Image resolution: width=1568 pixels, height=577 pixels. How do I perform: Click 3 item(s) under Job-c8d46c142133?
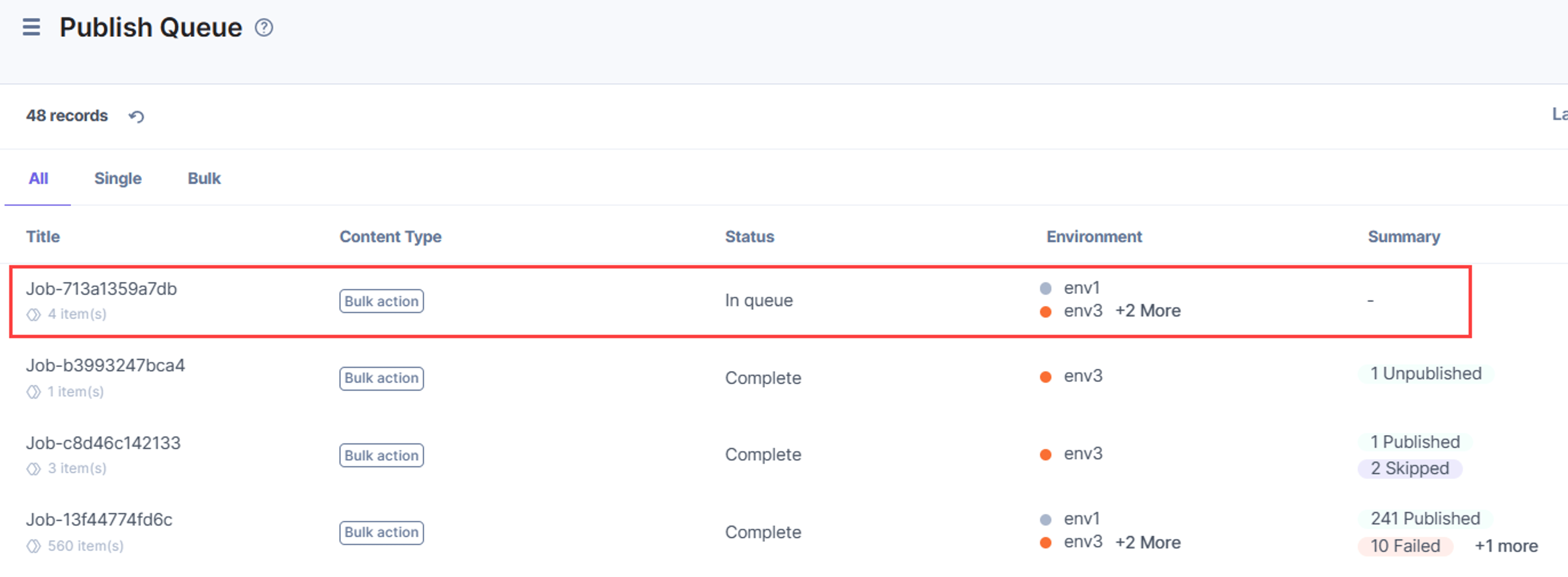click(77, 468)
